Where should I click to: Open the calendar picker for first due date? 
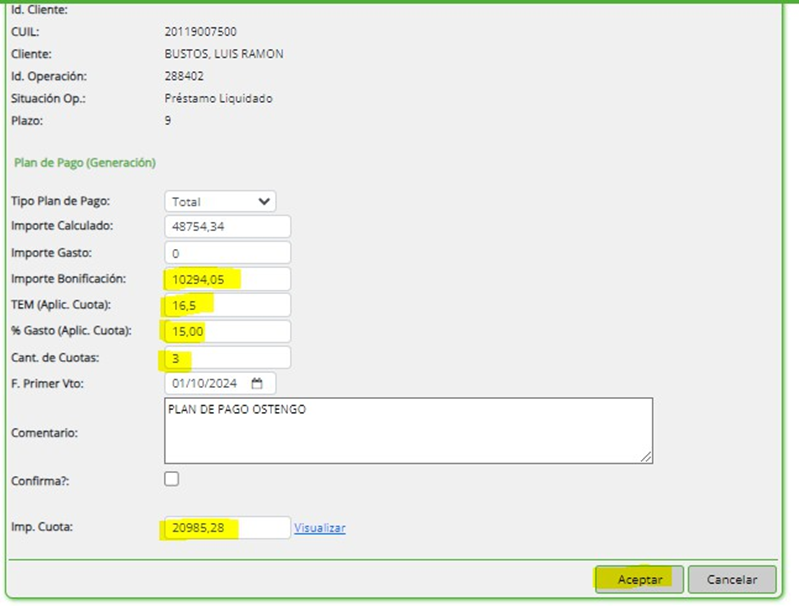click(257, 383)
